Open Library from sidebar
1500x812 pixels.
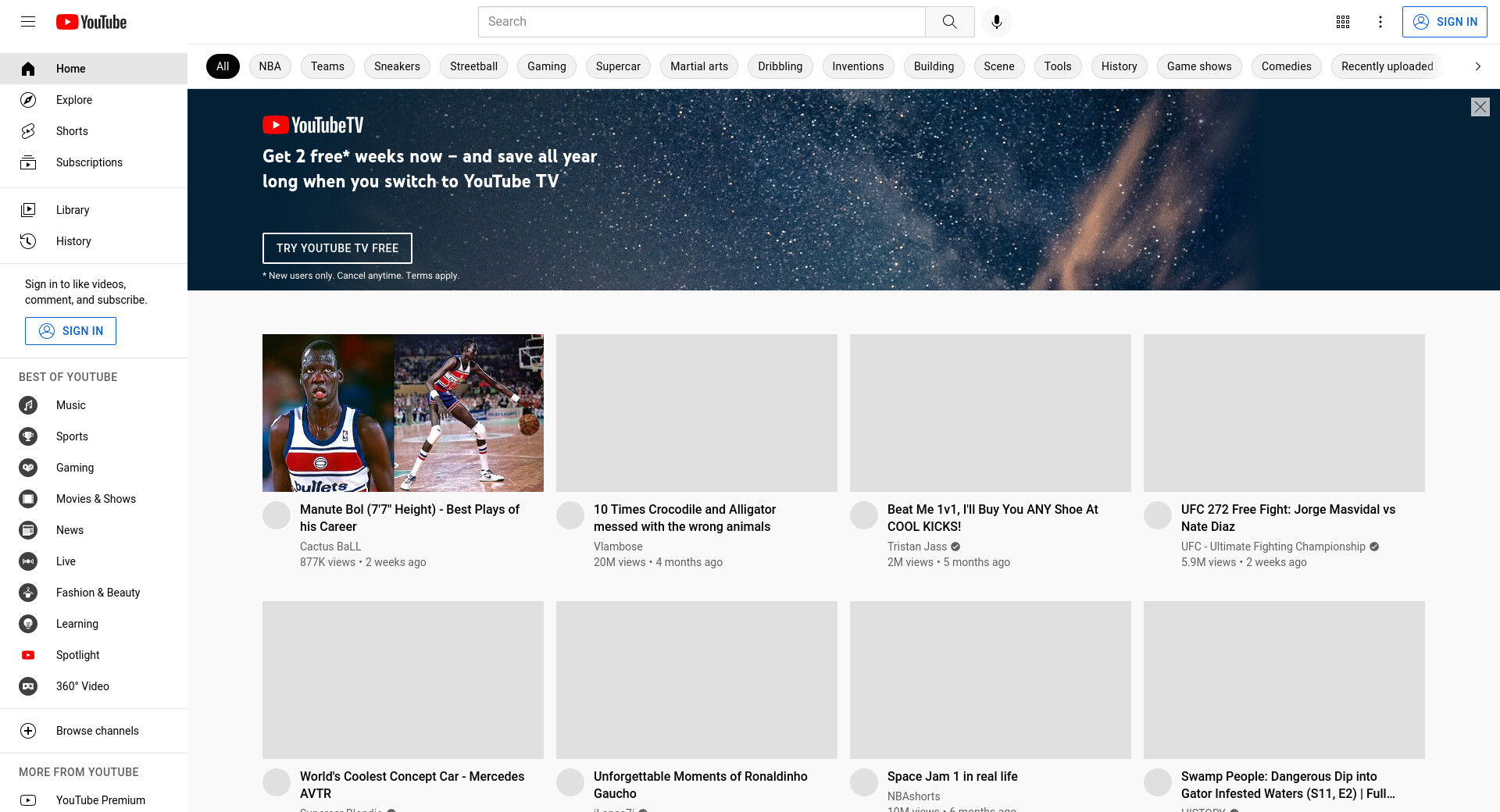[x=94, y=210]
